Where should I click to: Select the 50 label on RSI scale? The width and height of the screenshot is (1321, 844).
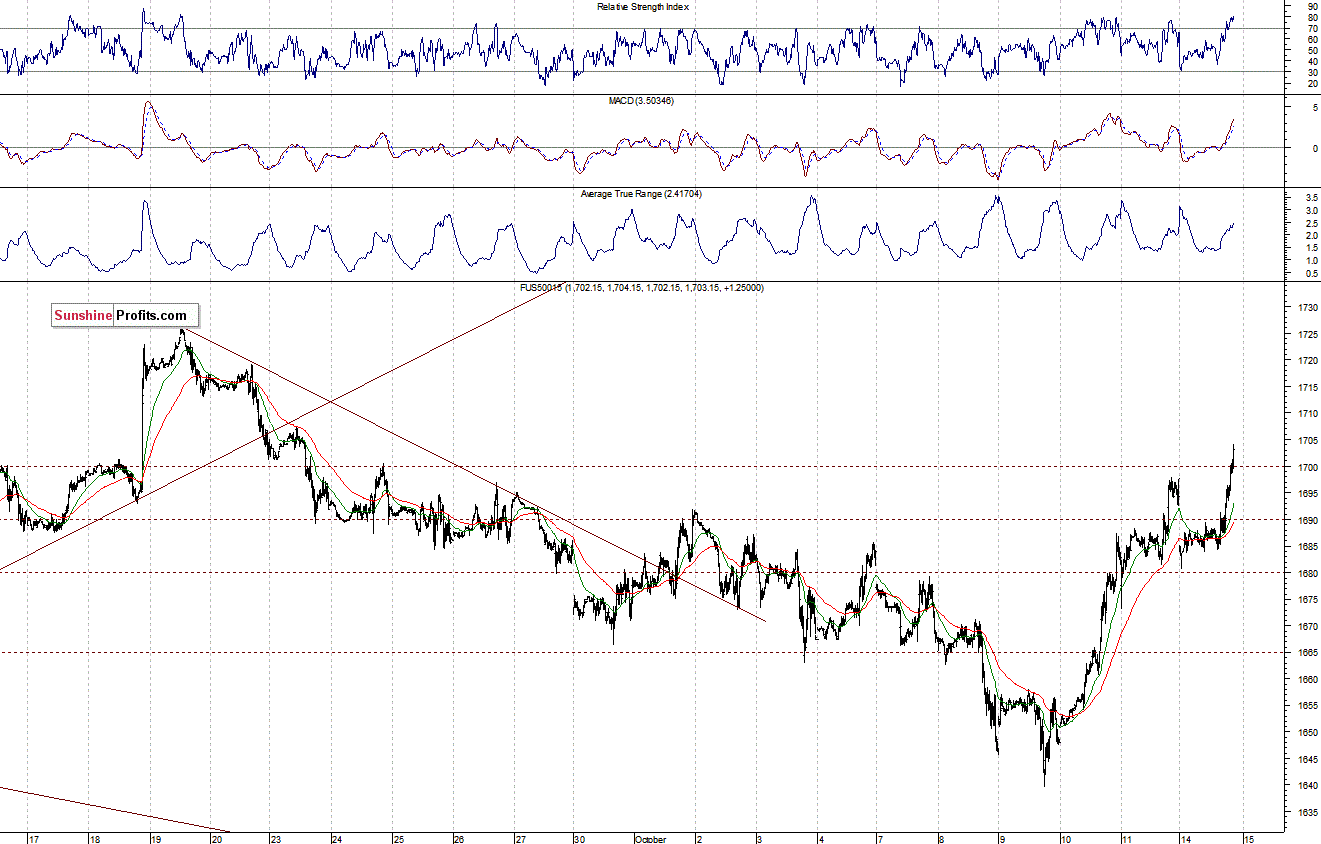click(x=1311, y=50)
